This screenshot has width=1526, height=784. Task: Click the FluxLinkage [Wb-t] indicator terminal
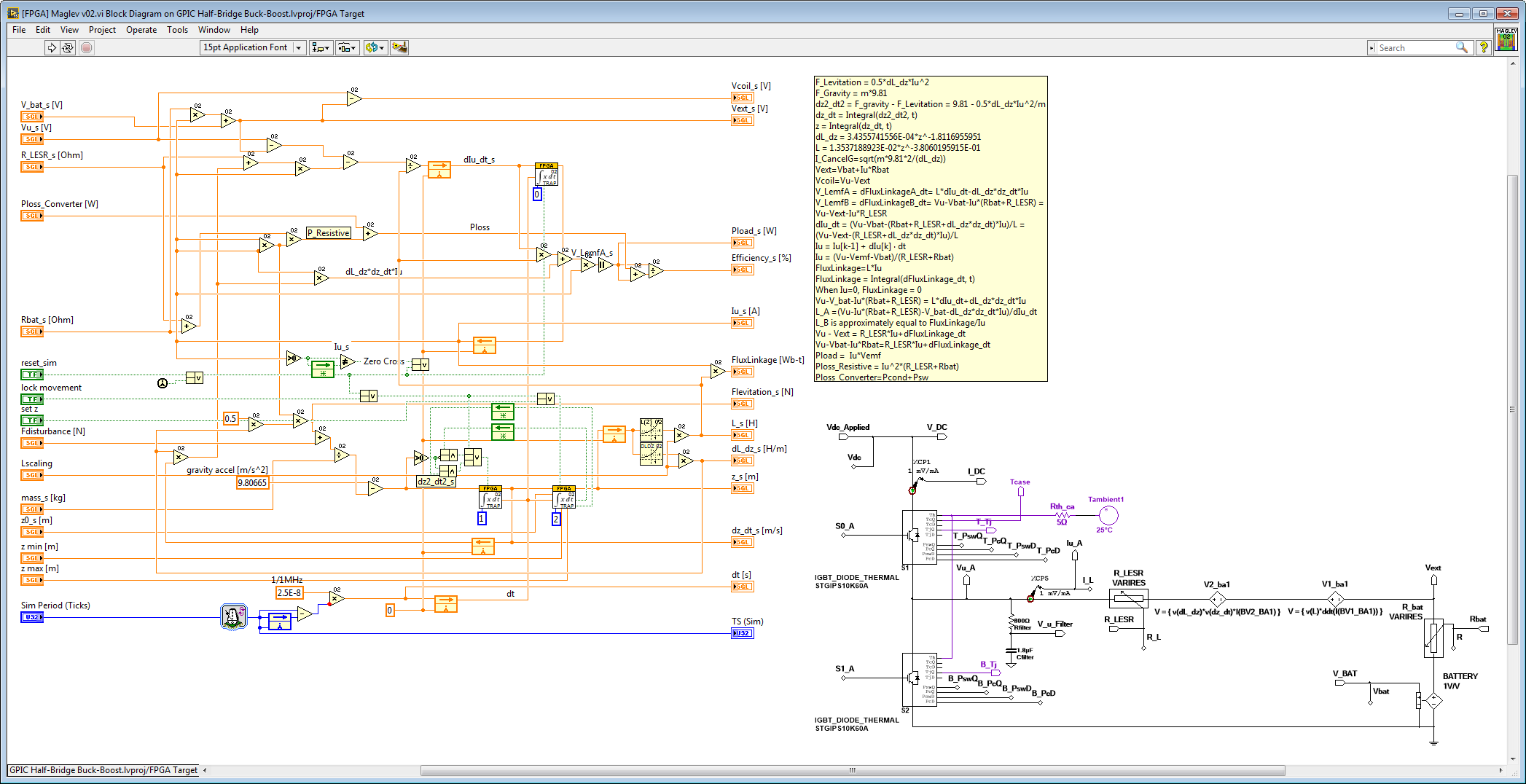(x=743, y=372)
